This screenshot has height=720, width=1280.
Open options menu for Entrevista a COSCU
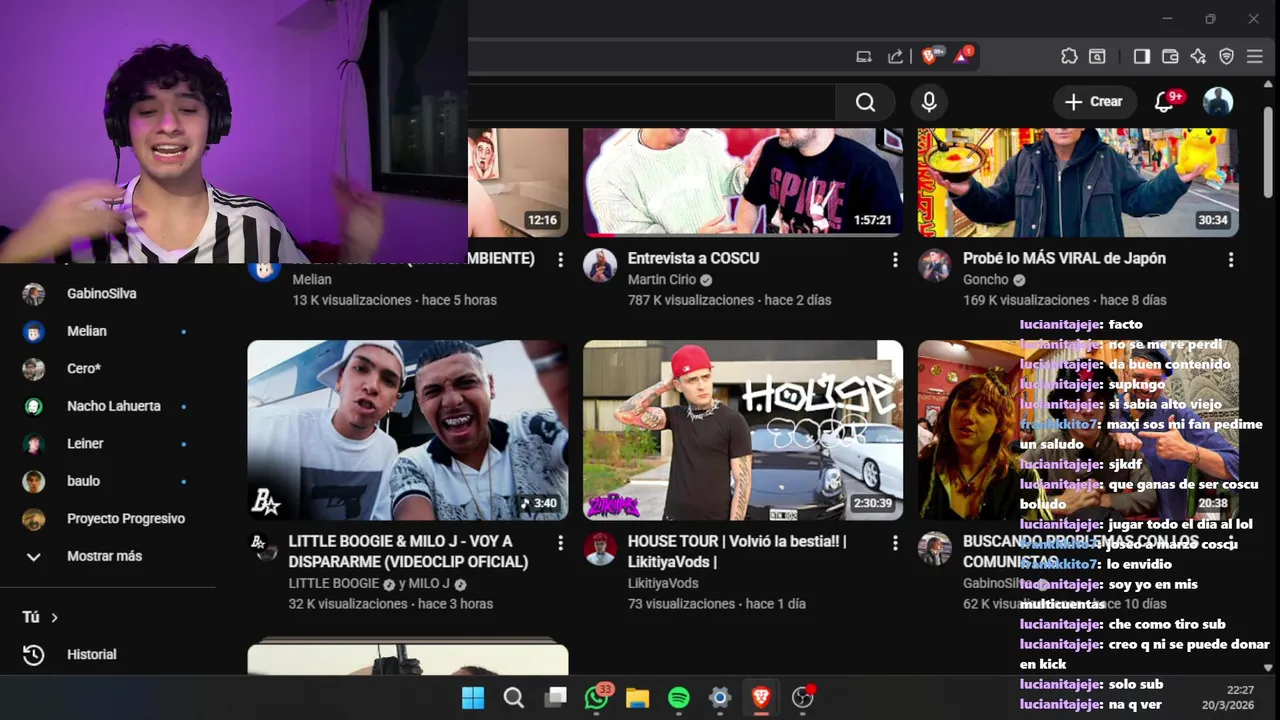pos(895,260)
